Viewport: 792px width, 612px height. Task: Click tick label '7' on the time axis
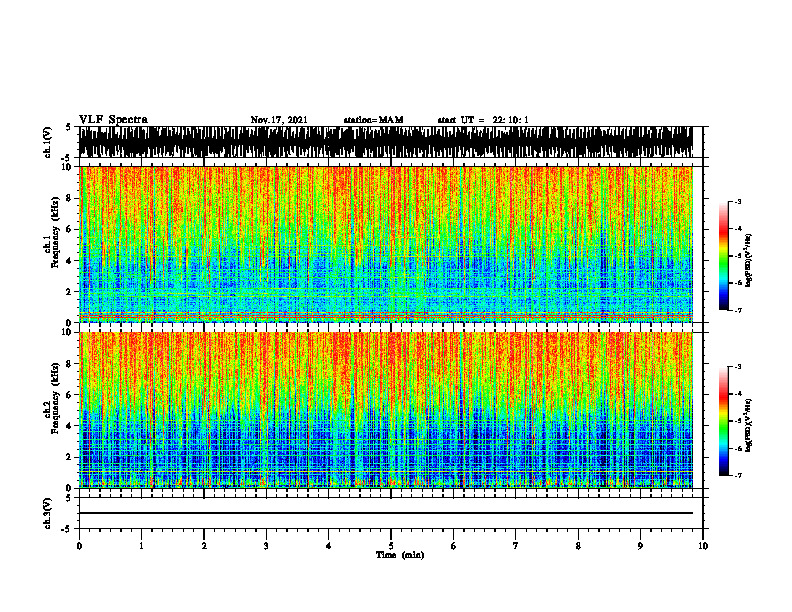click(x=516, y=546)
